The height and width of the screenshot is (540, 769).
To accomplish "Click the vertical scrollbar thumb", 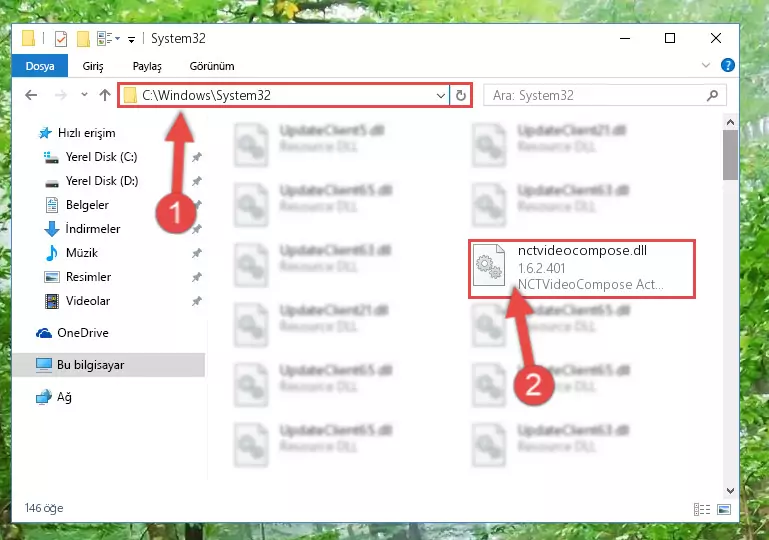I will (x=730, y=155).
